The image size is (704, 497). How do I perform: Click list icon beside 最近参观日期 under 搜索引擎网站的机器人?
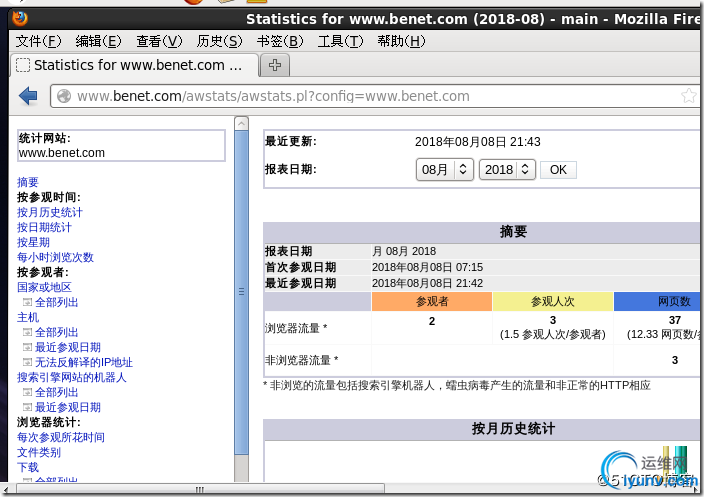pyautogui.click(x=27, y=407)
